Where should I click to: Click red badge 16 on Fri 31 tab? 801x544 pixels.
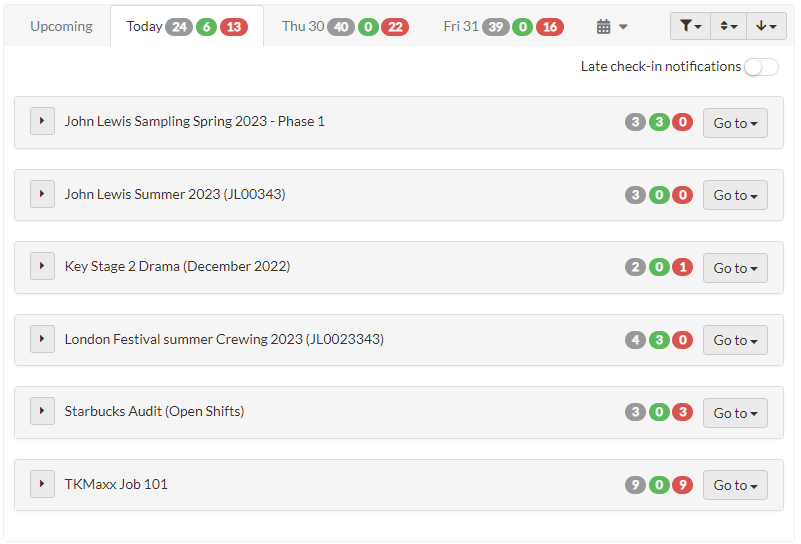point(550,27)
